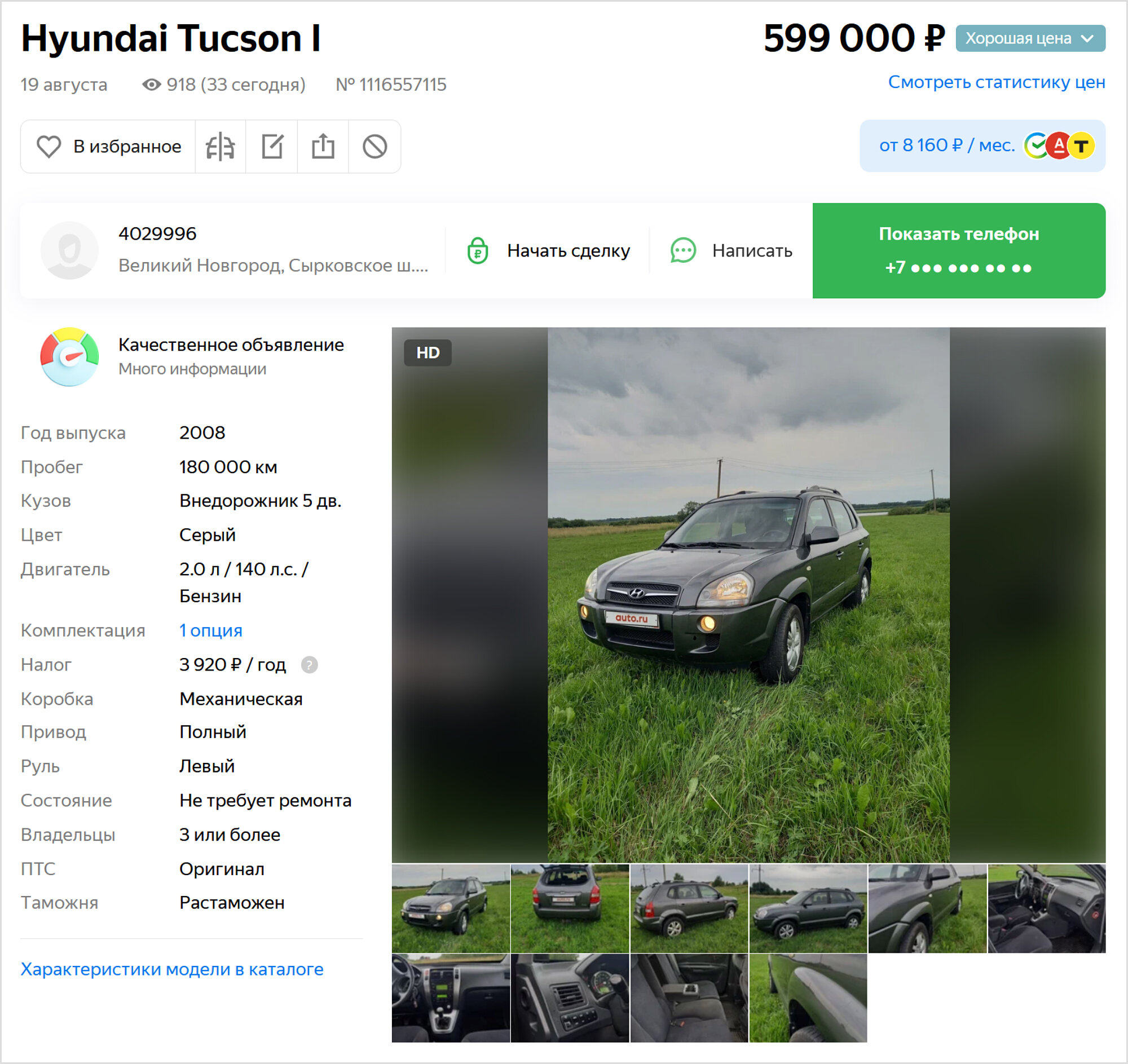The height and width of the screenshot is (1064, 1128).
Task: Open '1 опция' equipment link
Action: [x=210, y=631]
